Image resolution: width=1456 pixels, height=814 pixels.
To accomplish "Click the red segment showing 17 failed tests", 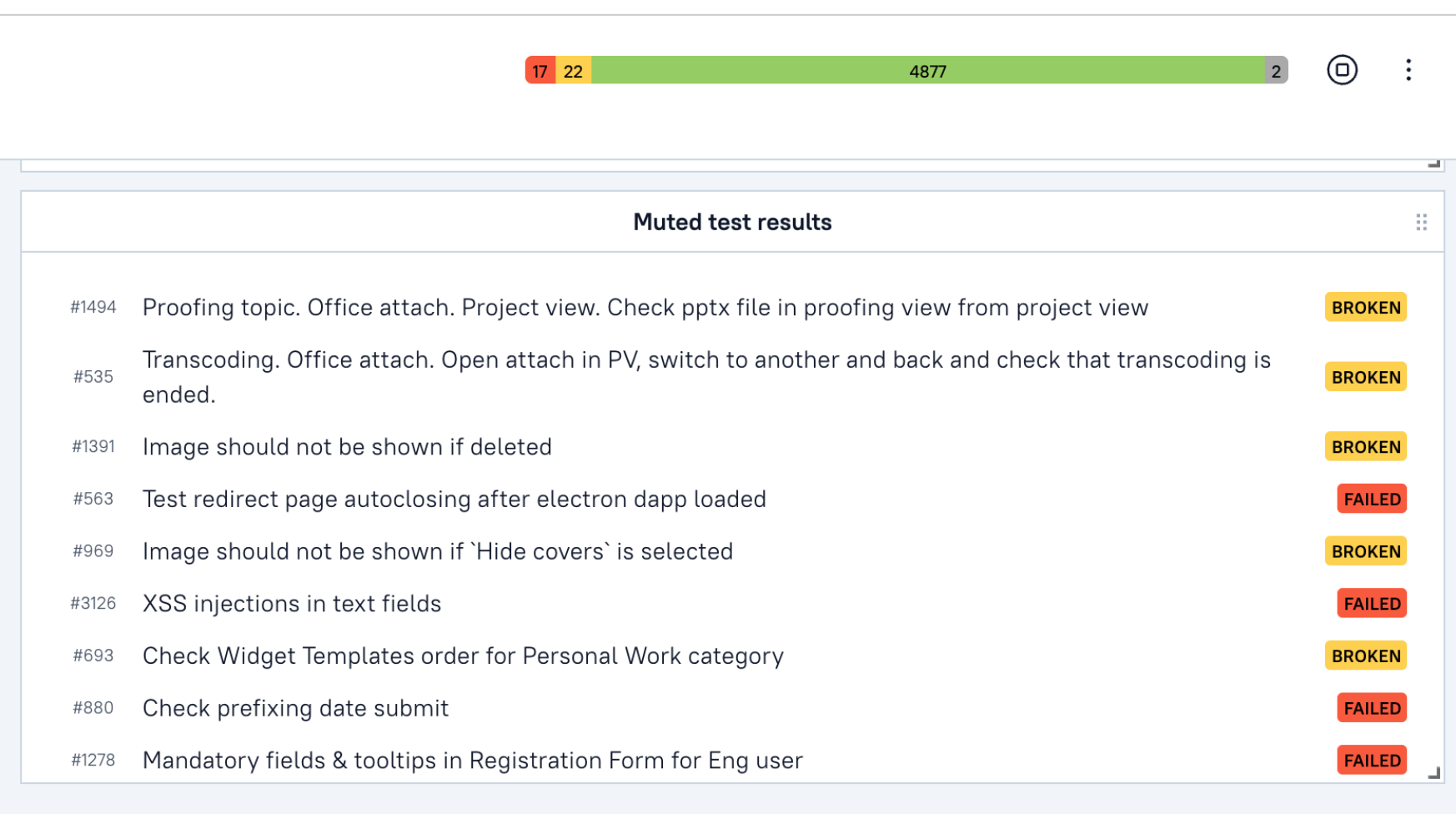I will 540,71.
